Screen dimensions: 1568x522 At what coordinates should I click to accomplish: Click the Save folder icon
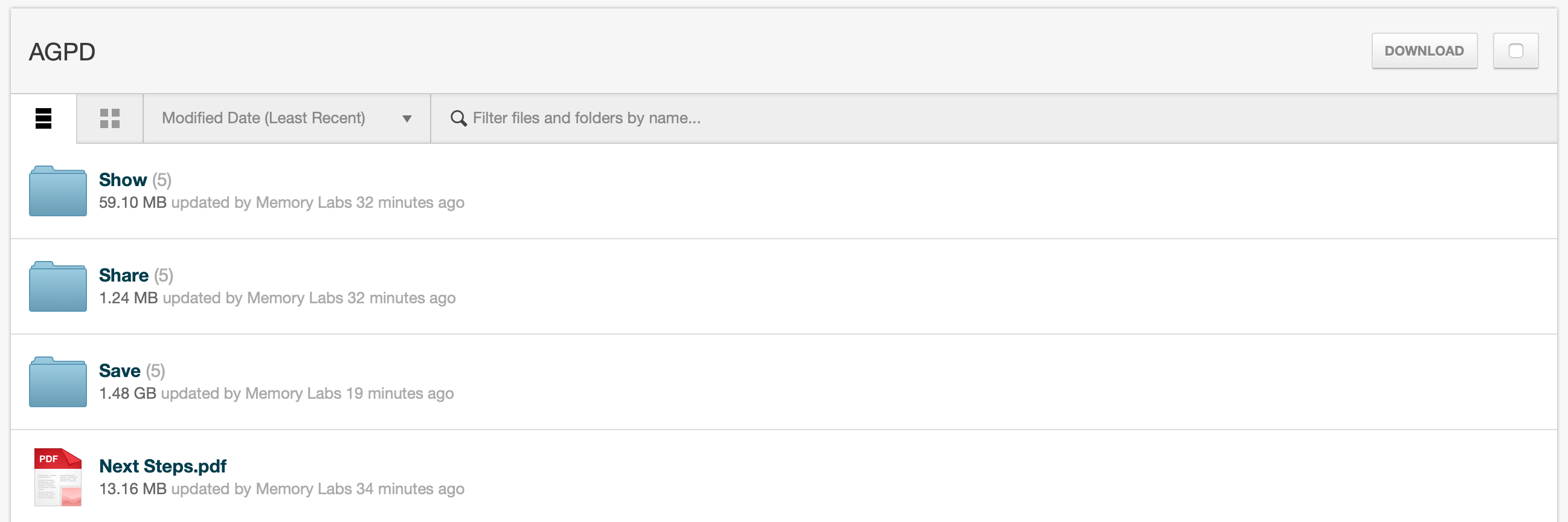pyautogui.click(x=58, y=382)
